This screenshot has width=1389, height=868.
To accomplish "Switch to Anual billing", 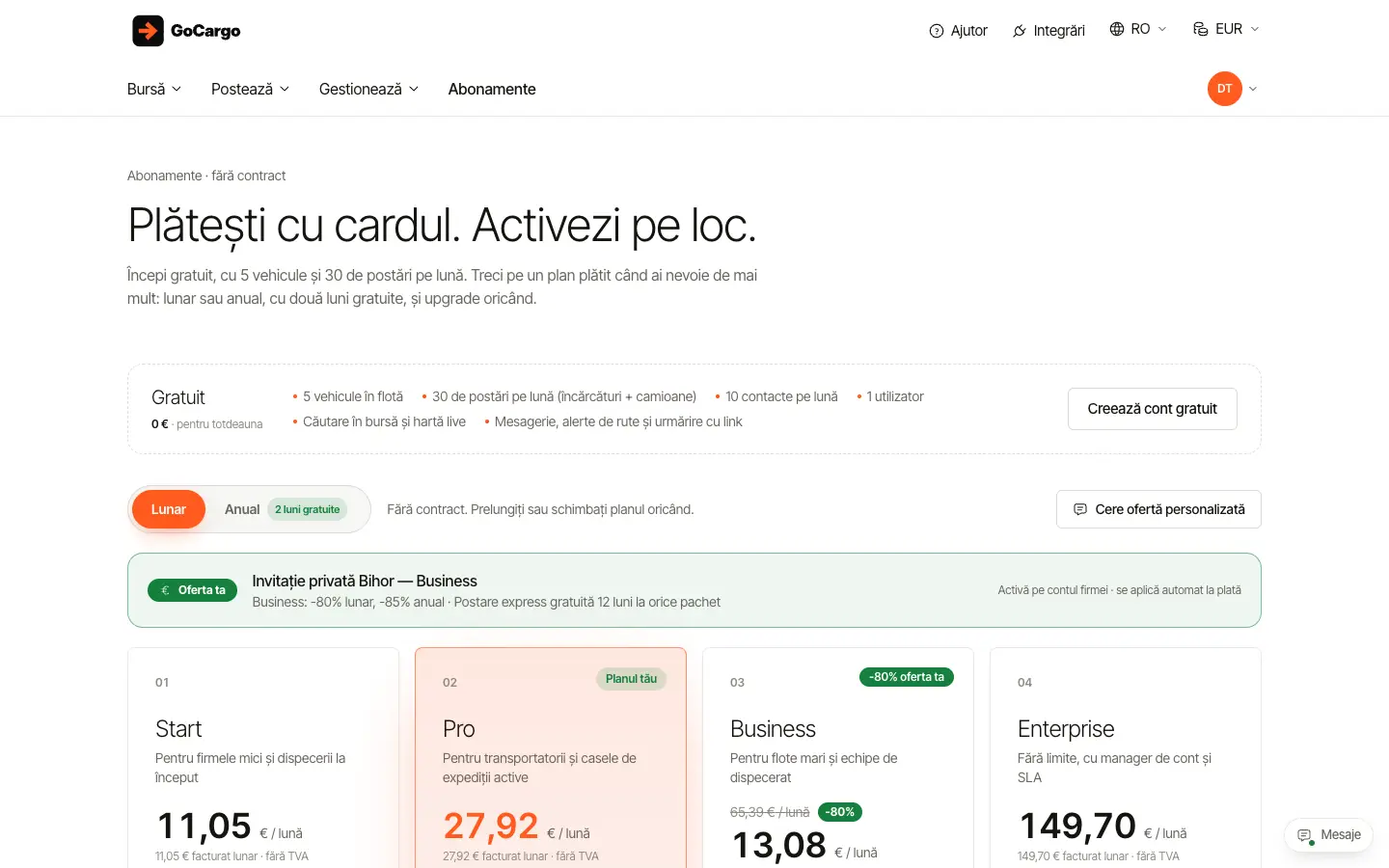I will click(x=286, y=509).
